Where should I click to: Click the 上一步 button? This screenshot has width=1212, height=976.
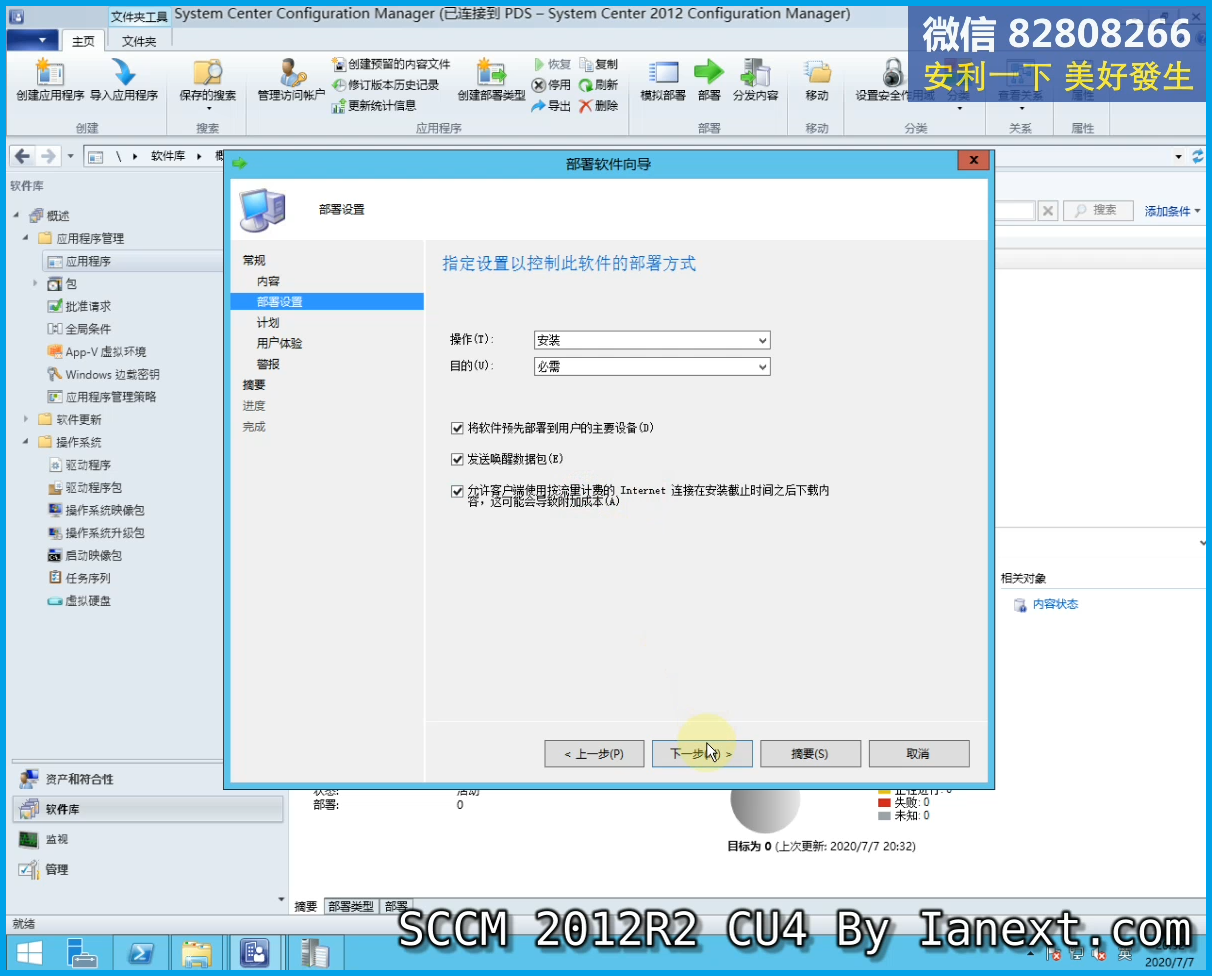click(x=594, y=753)
